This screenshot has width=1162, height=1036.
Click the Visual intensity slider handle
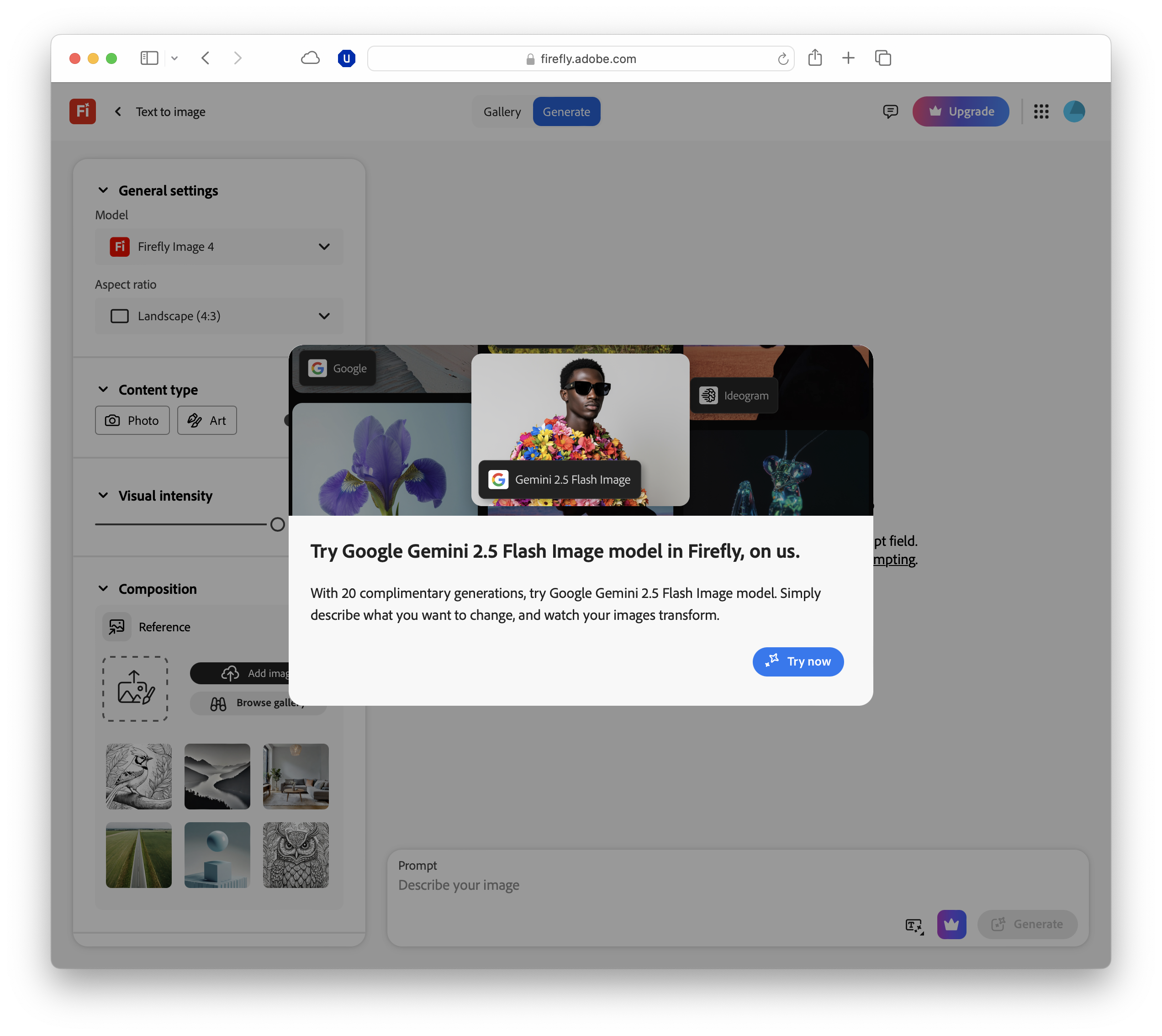pyautogui.click(x=277, y=524)
